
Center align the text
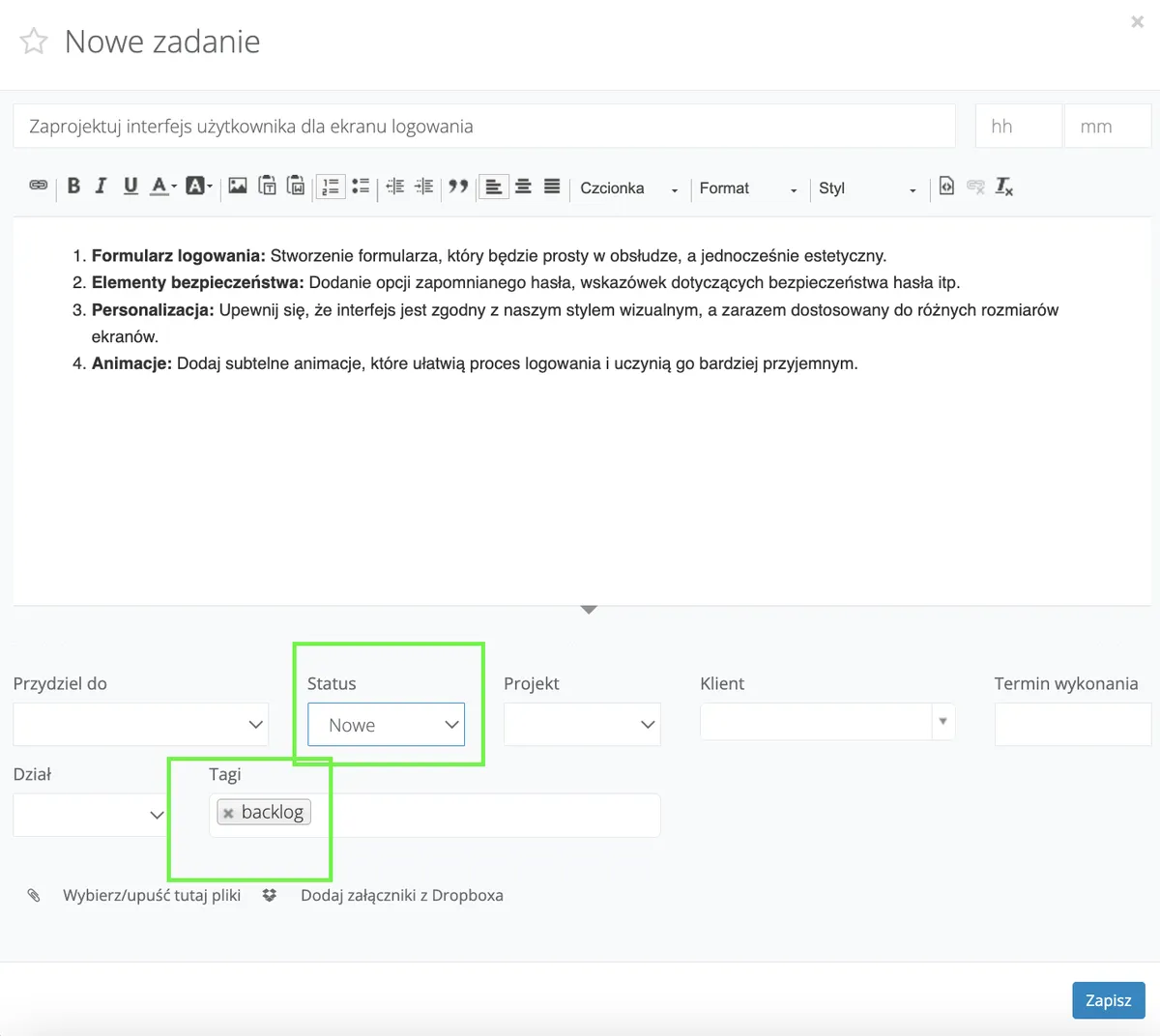(x=523, y=186)
